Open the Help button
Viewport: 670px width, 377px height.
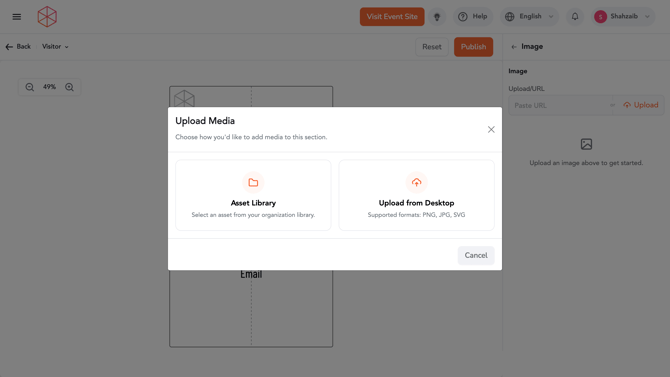pyautogui.click(x=473, y=17)
